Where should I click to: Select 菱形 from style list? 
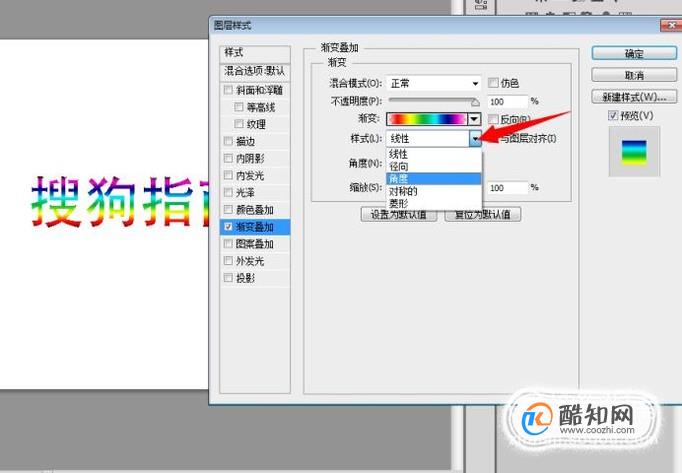pyautogui.click(x=434, y=203)
